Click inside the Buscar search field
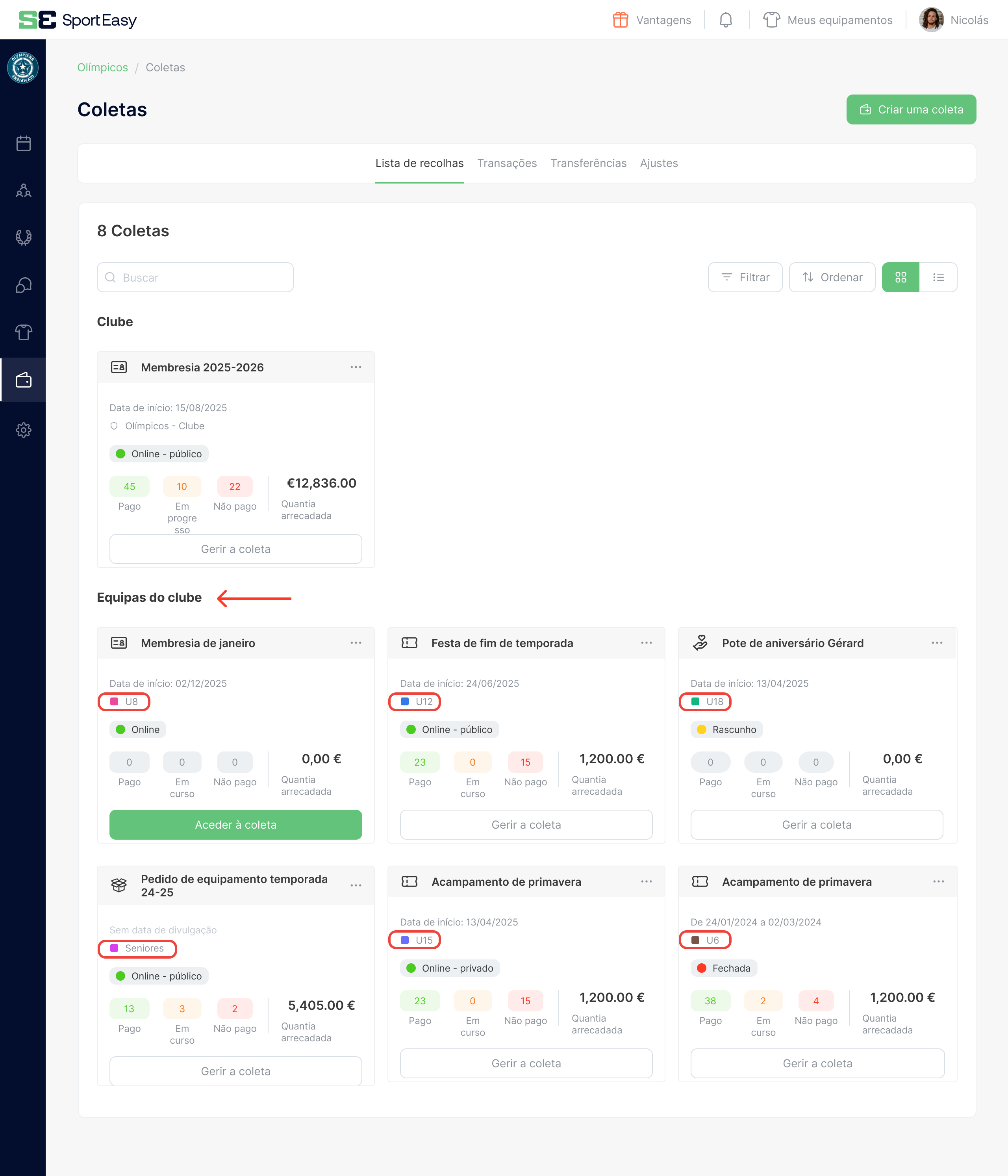Image resolution: width=1008 pixels, height=1176 pixels. 195,278
